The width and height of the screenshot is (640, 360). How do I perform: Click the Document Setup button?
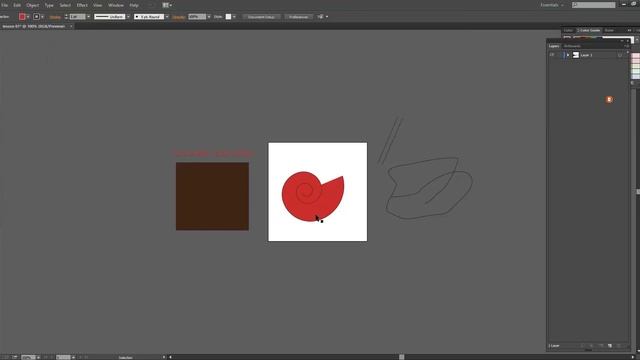coord(261,17)
